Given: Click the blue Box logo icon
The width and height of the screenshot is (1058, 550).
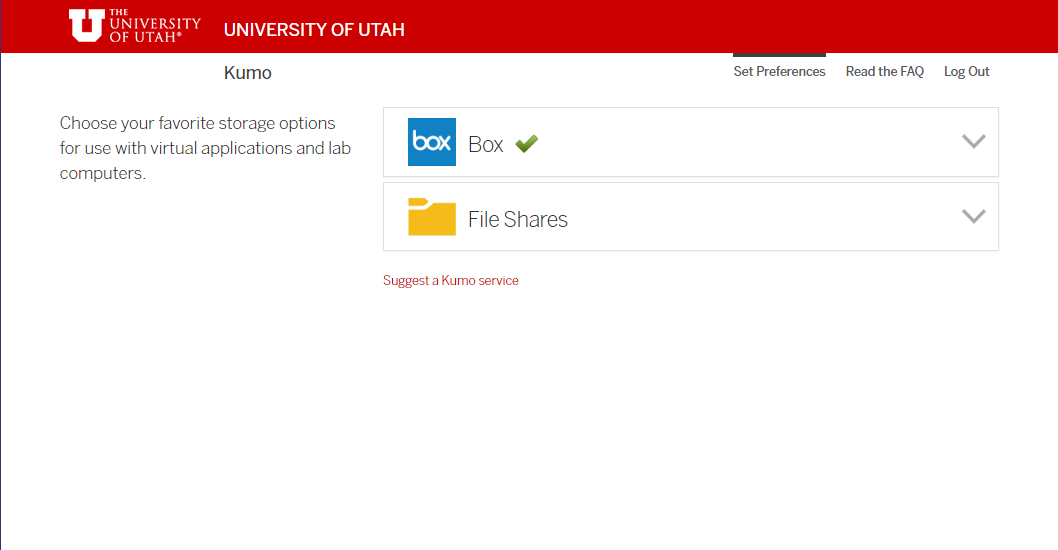Looking at the screenshot, I should point(432,142).
